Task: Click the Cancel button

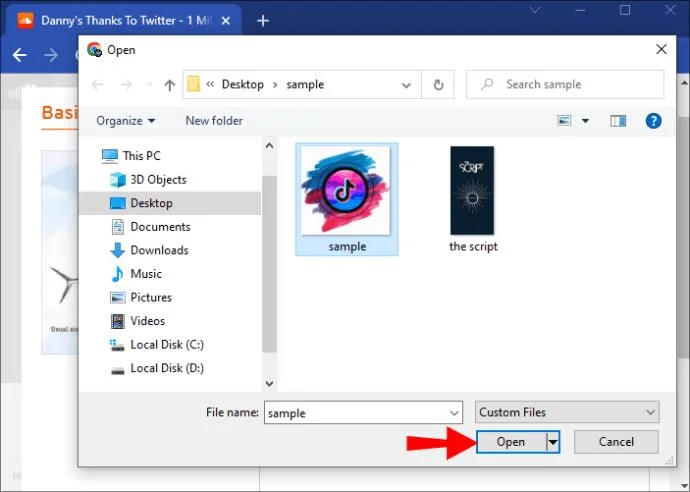Action: (616, 442)
